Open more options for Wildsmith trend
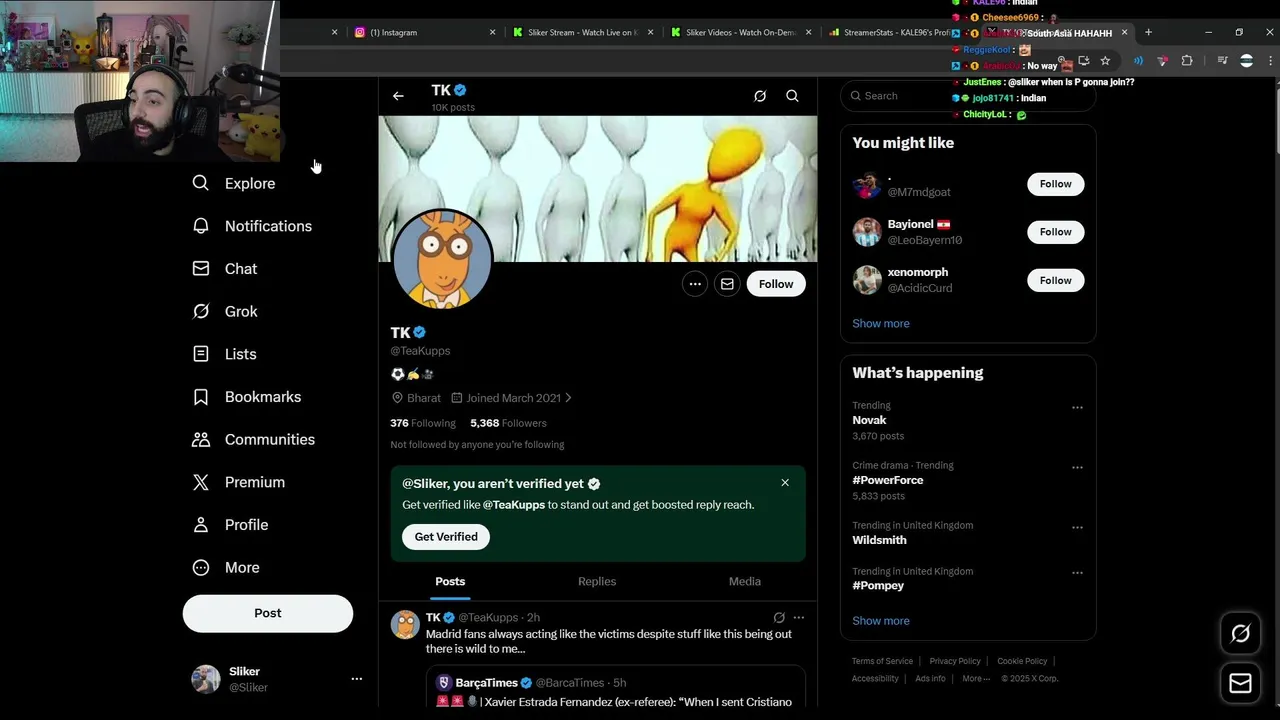 tap(1077, 528)
